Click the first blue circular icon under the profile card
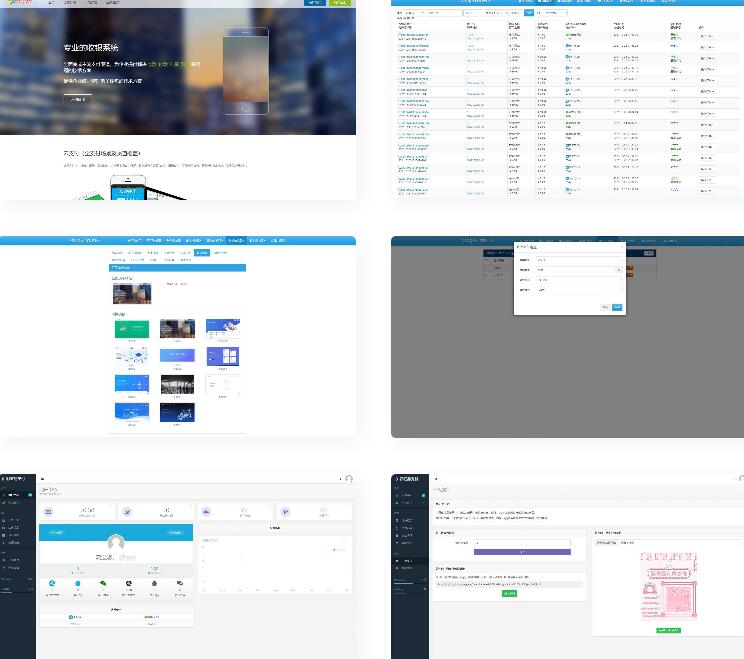This screenshot has width=744, height=659. [x=51, y=583]
